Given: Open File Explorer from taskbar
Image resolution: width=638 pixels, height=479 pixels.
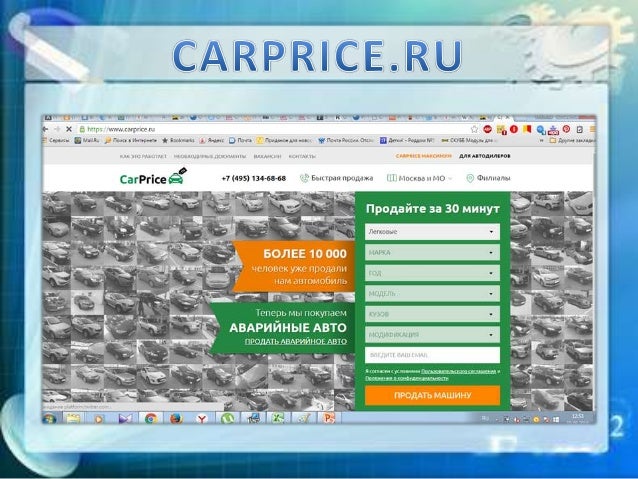Looking at the screenshot, I should tap(73, 418).
